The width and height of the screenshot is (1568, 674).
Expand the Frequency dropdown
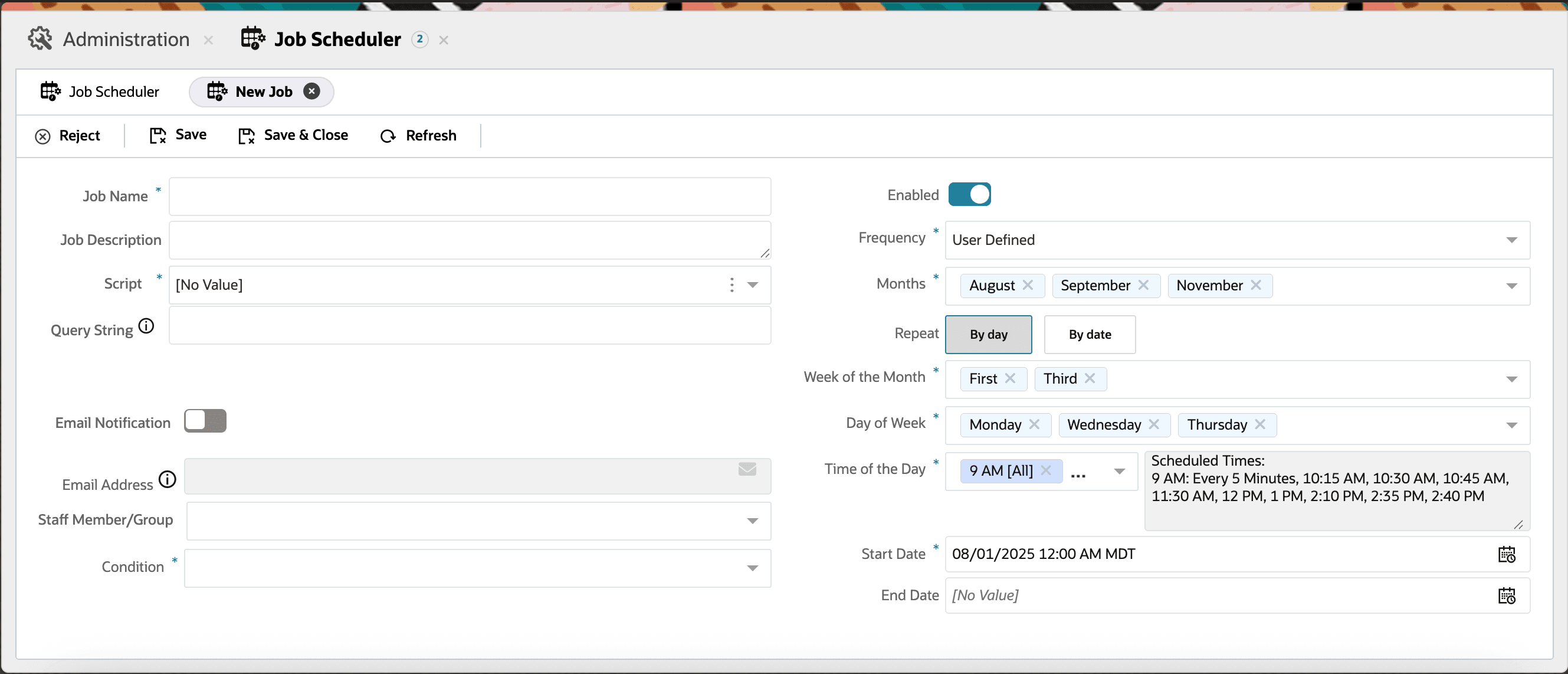coord(1511,240)
